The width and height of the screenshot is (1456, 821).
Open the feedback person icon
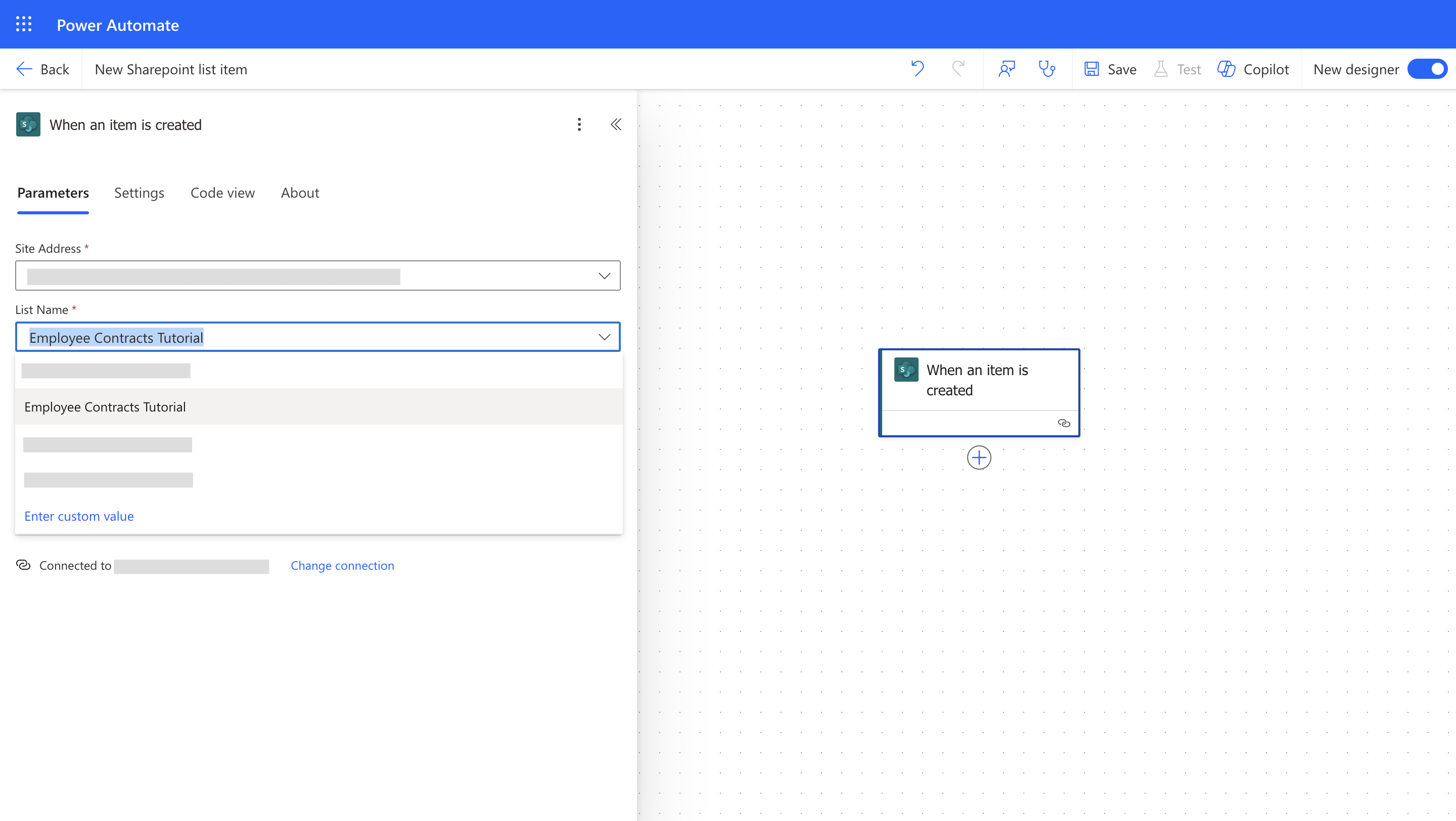[1007, 69]
